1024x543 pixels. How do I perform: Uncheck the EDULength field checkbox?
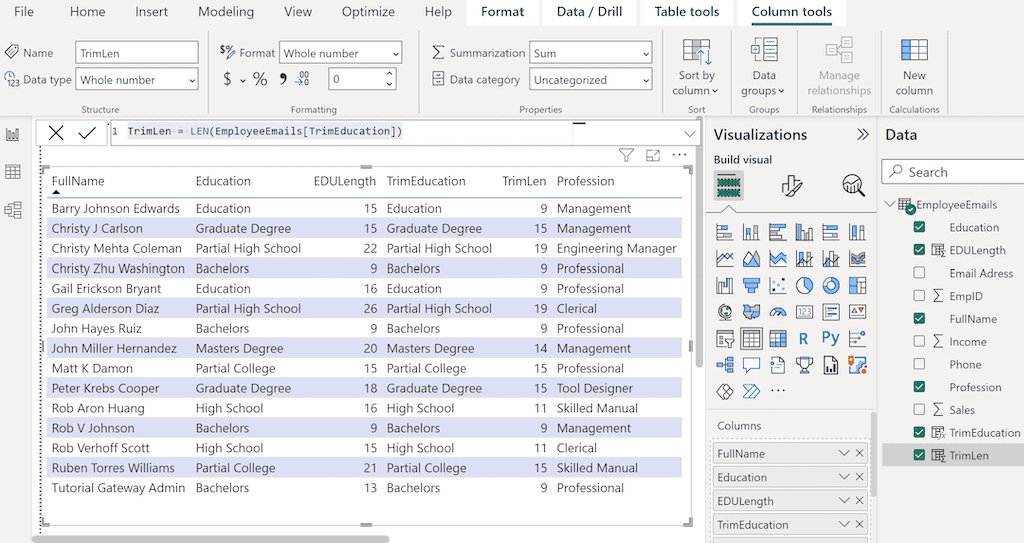[x=919, y=250]
